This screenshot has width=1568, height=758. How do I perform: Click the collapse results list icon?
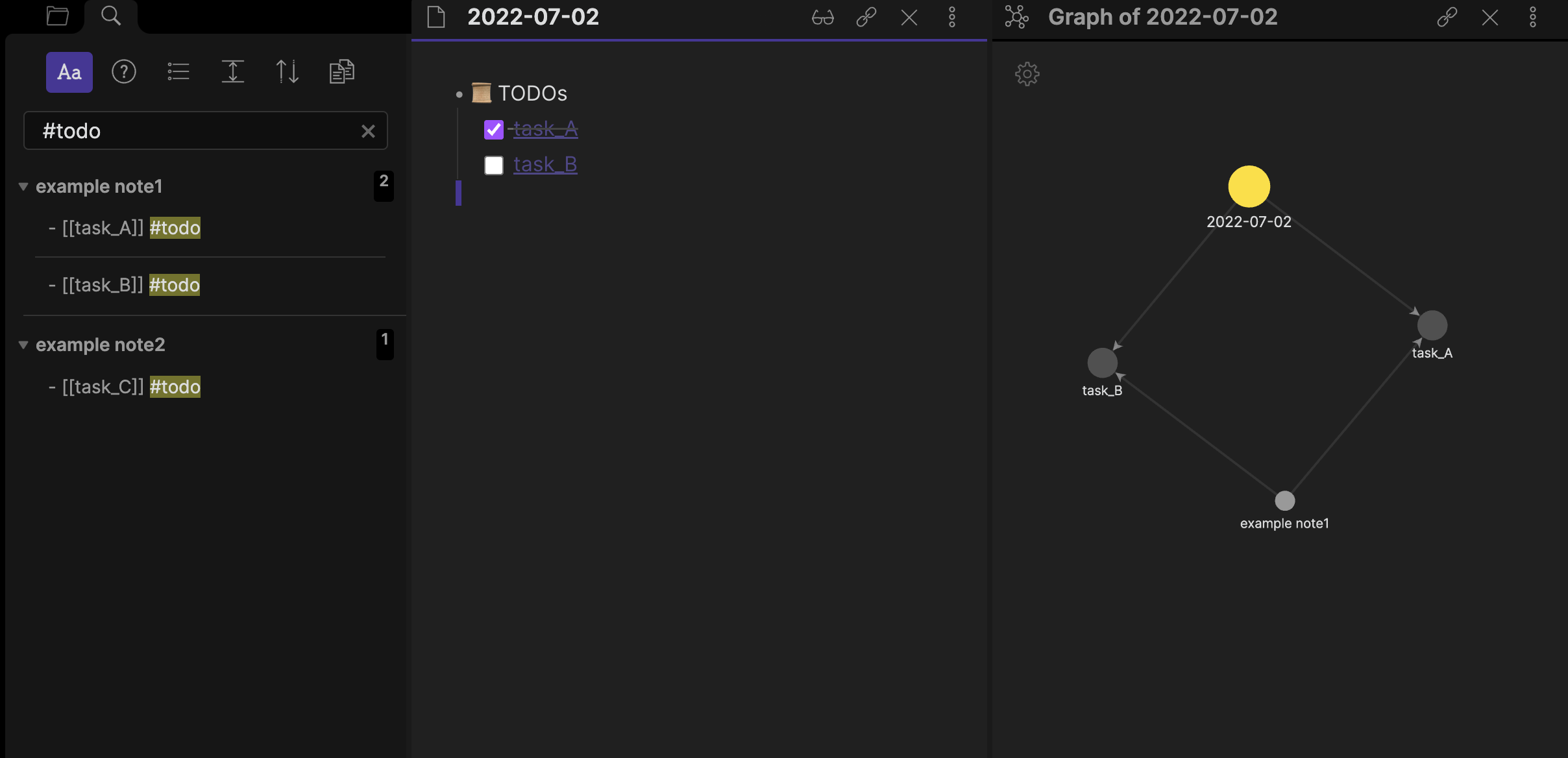(178, 71)
